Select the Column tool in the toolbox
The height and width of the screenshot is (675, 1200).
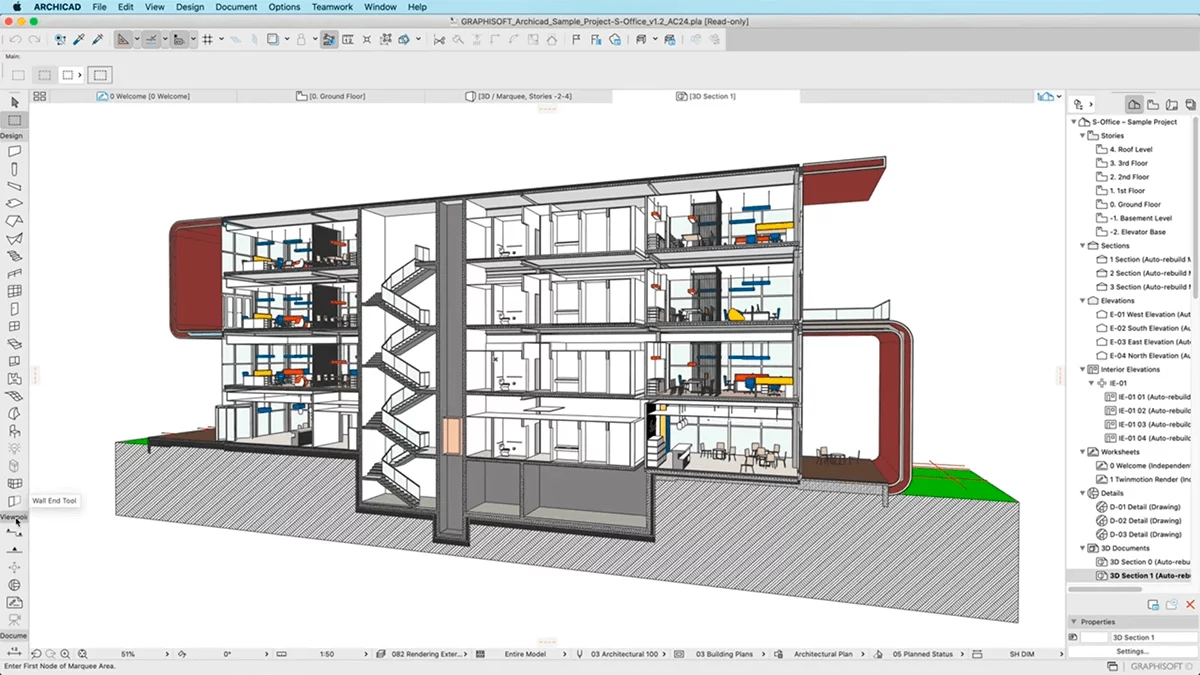pyautogui.click(x=14, y=169)
